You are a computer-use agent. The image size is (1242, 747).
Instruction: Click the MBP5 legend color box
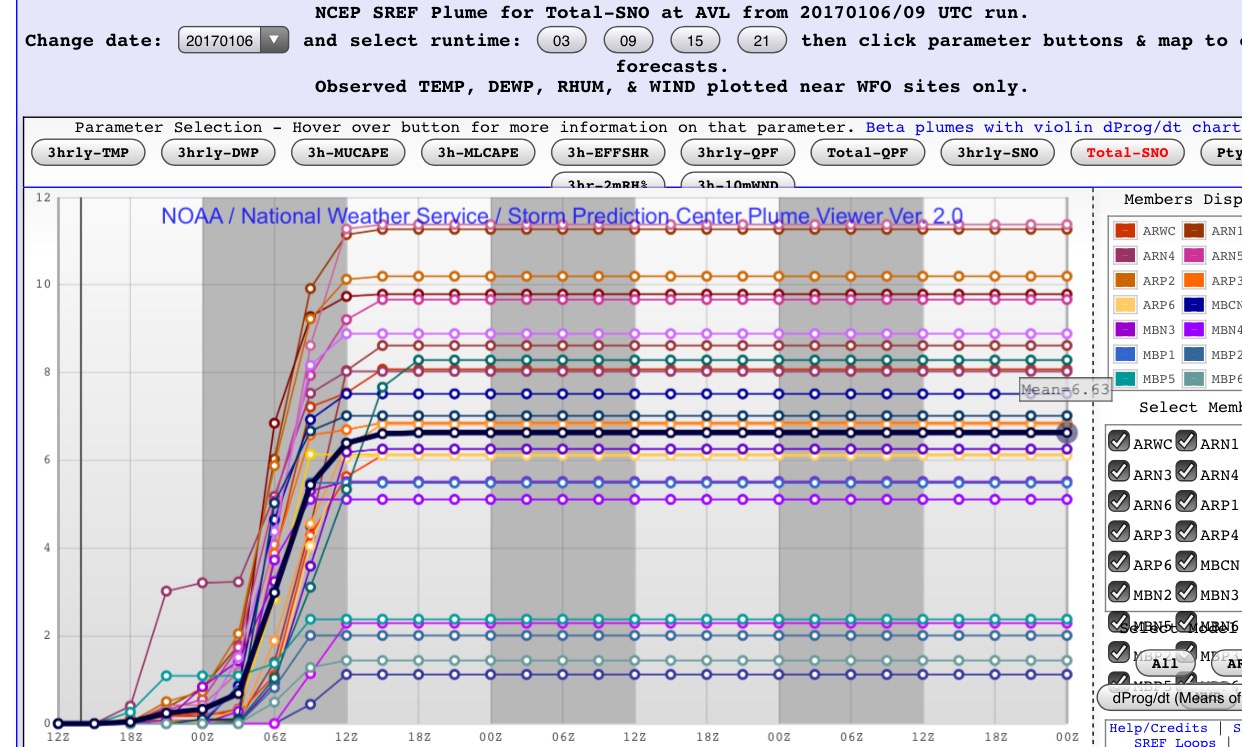[1125, 379]
